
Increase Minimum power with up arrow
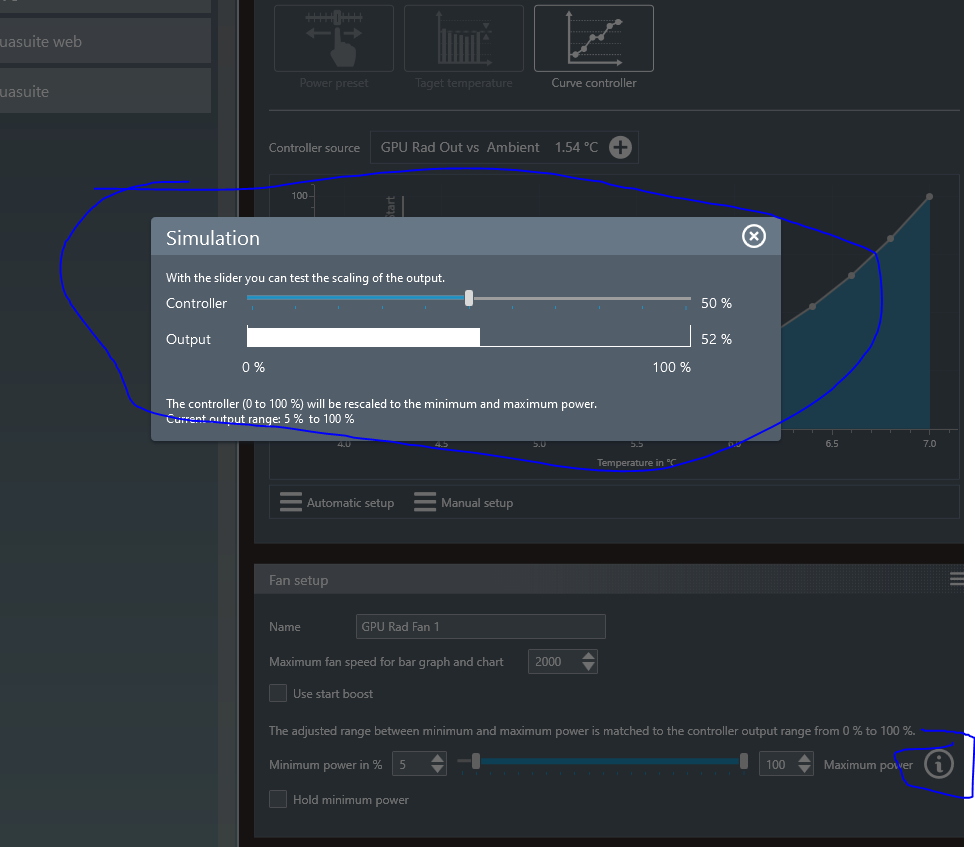pyautogui.click(x=438, y=758)
